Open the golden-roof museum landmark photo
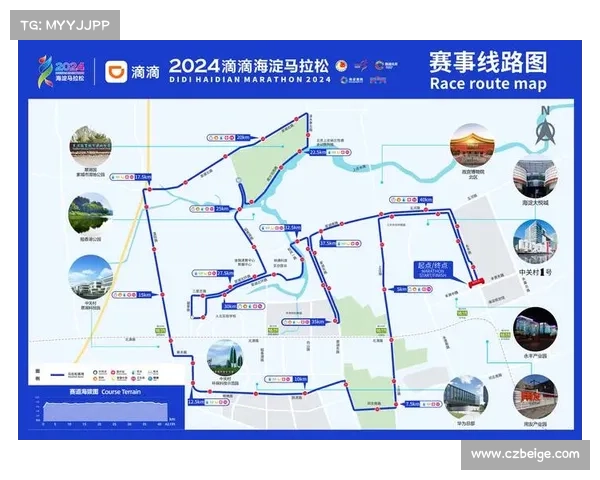 tap(472, 145)
